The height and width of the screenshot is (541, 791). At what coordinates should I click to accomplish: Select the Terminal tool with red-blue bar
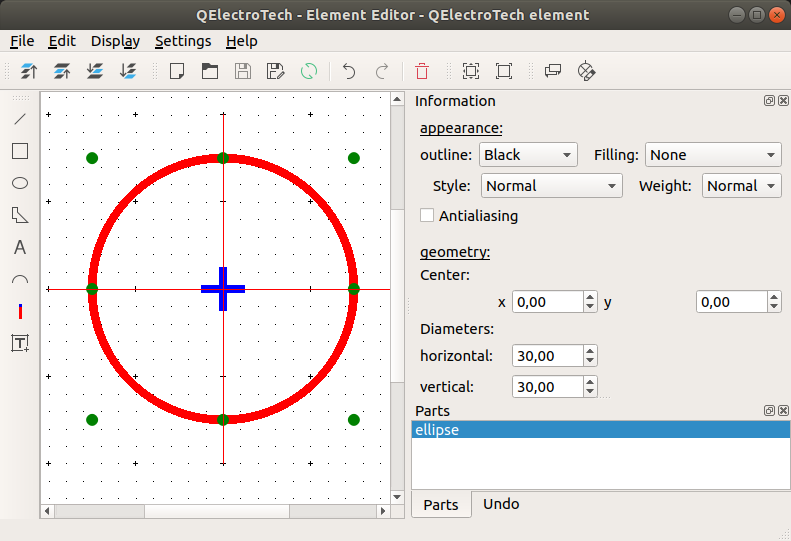pos(20,311)
